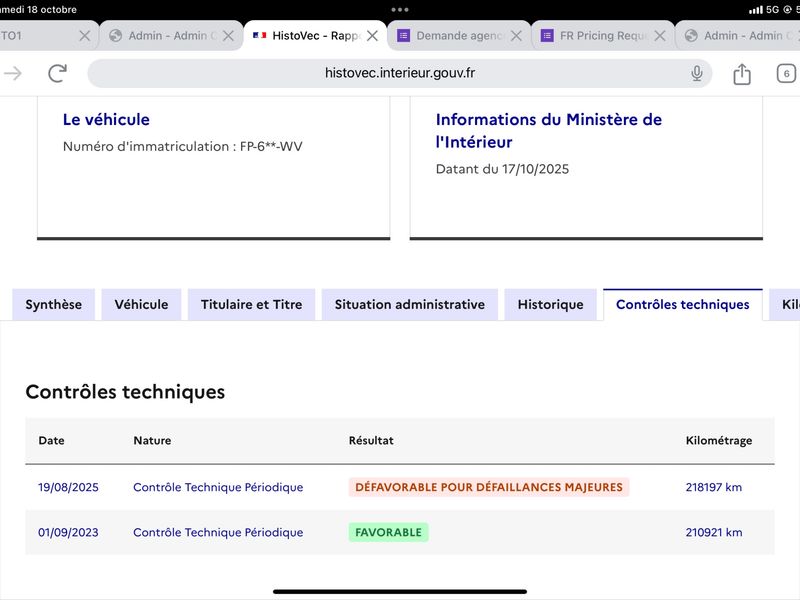The image size is (800, 600).
Task: Select the Contrôles techniques tab
Action: tap(682, 305)
